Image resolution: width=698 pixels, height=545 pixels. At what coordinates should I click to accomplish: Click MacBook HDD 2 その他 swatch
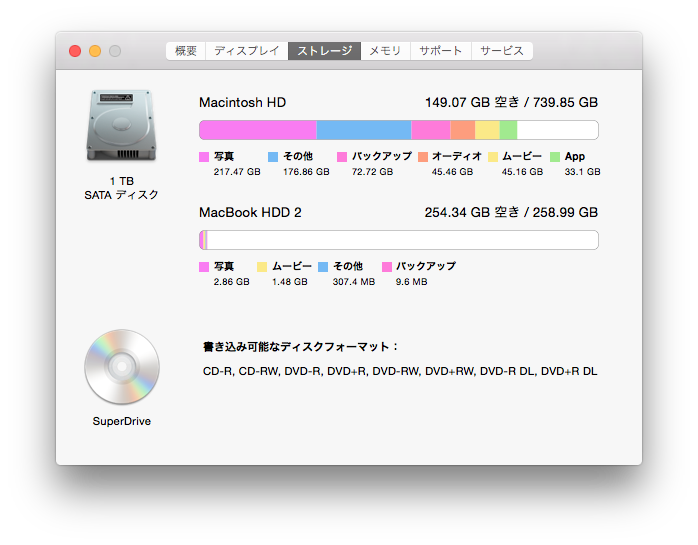(x=323, y=267)
